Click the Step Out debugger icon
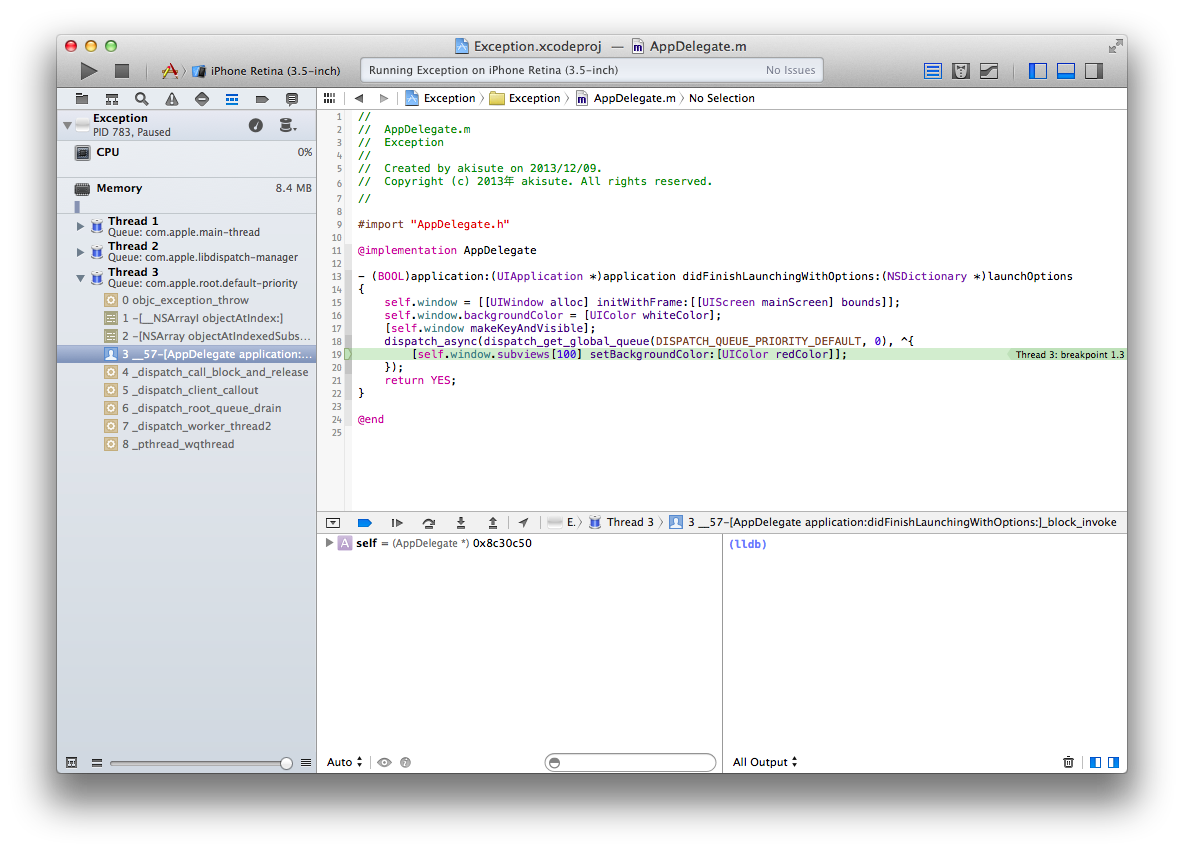 492,522
